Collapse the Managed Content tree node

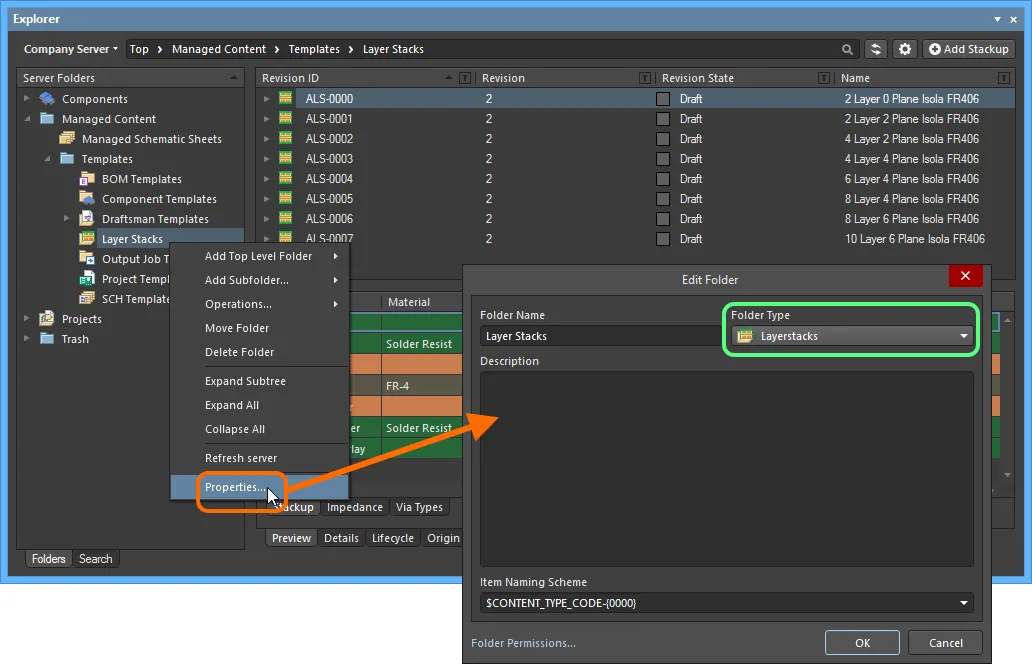pyautogui.click(x=27, y=118)
